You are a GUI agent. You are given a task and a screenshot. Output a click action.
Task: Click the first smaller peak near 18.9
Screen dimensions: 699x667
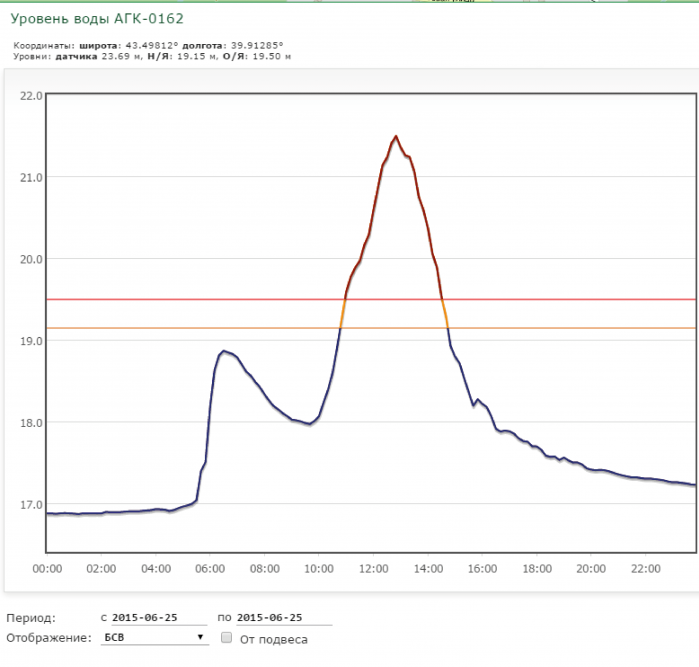(x=224, y=351)
